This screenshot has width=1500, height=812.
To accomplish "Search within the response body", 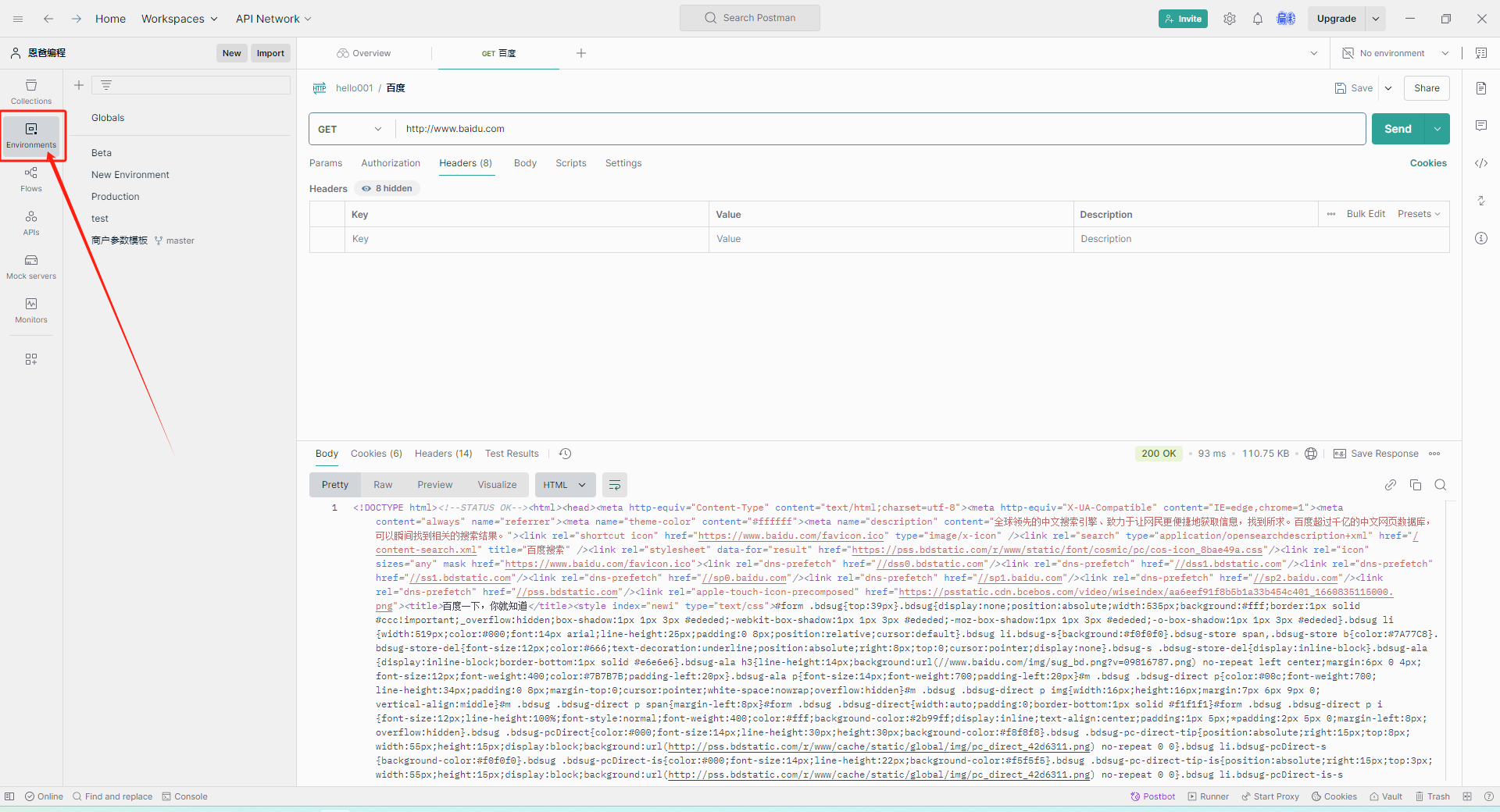I will [x=1441, y=485].
